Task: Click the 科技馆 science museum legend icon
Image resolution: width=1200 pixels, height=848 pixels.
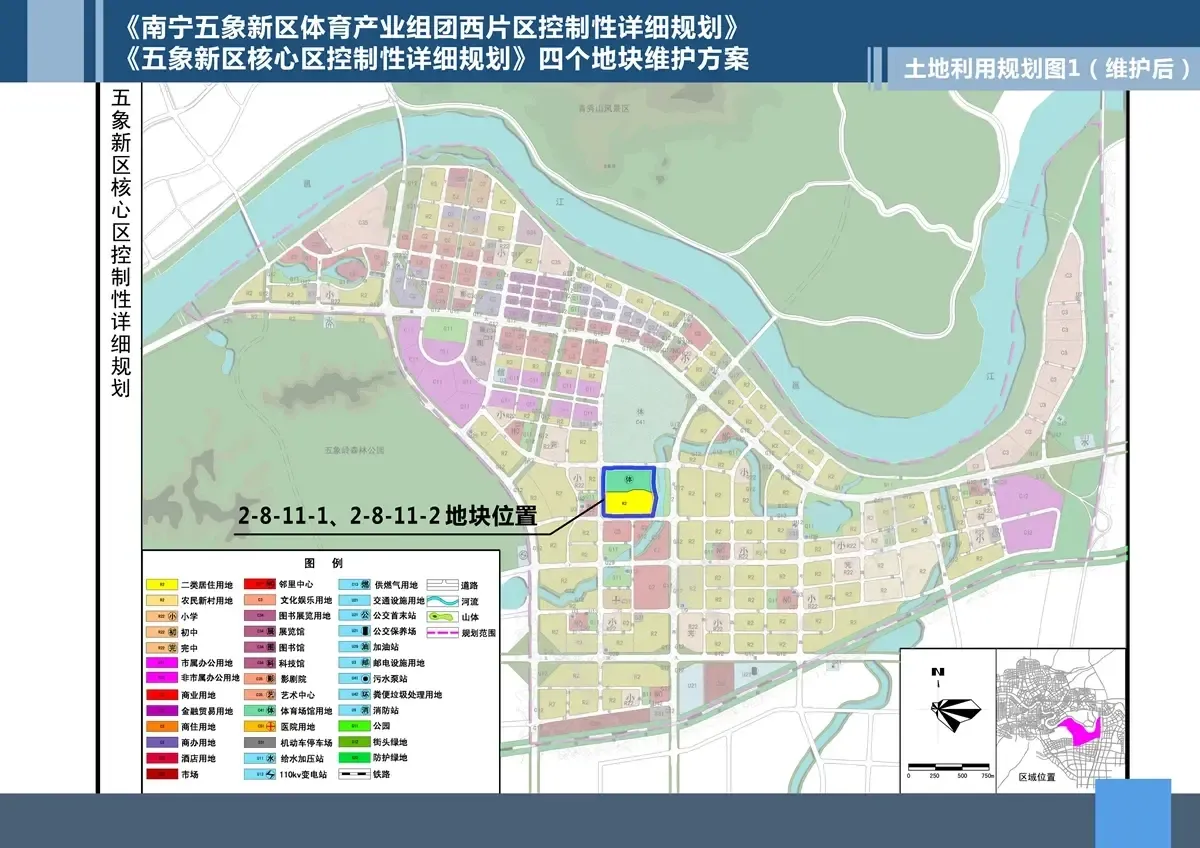Action: point(270,663)
